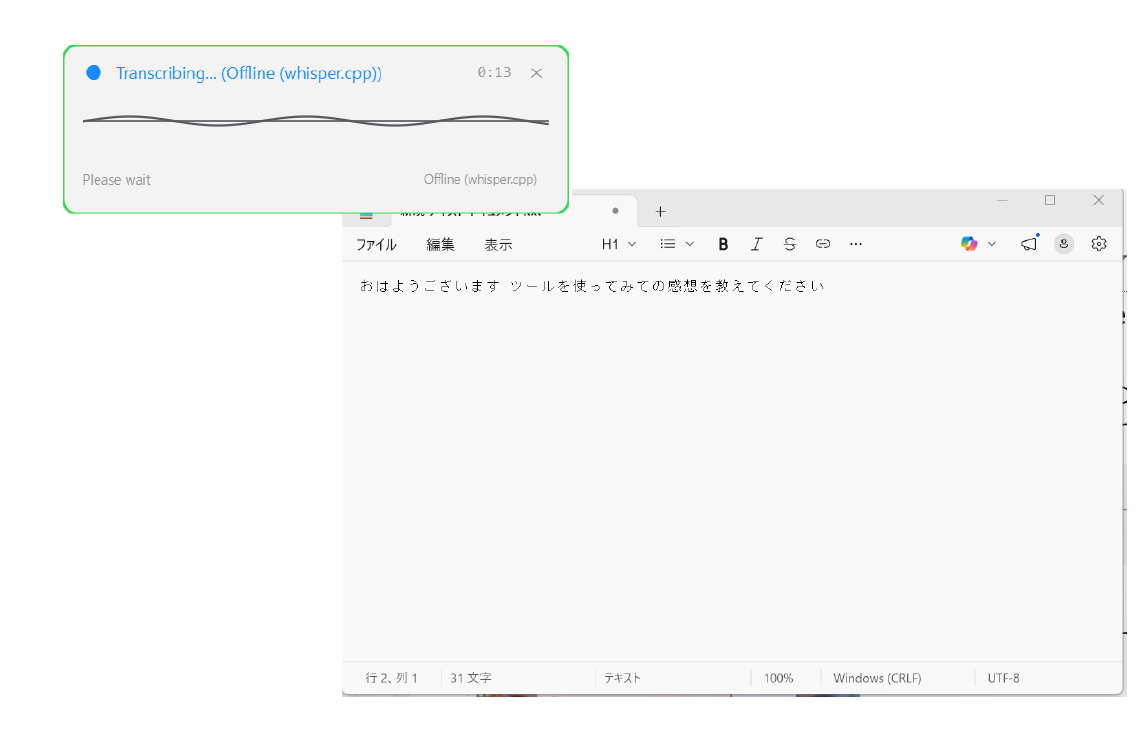Open the 100% zoom level indicator

(778, 678)
